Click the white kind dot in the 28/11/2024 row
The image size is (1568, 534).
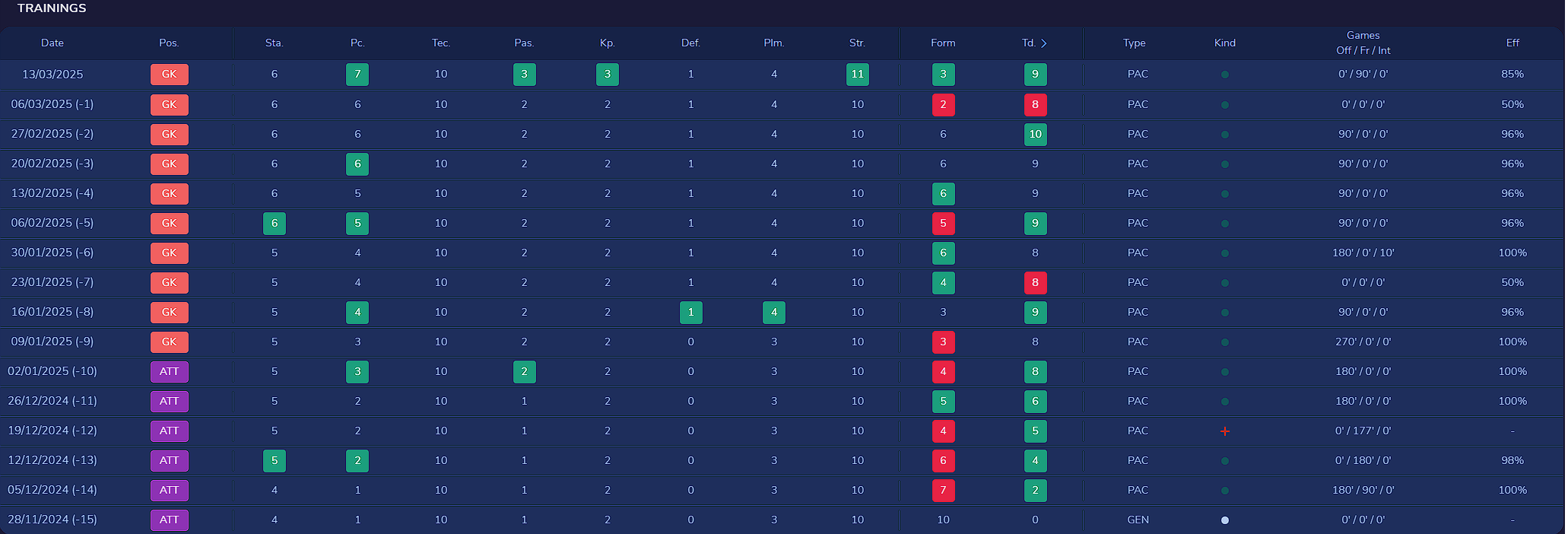coord(1224,520)
